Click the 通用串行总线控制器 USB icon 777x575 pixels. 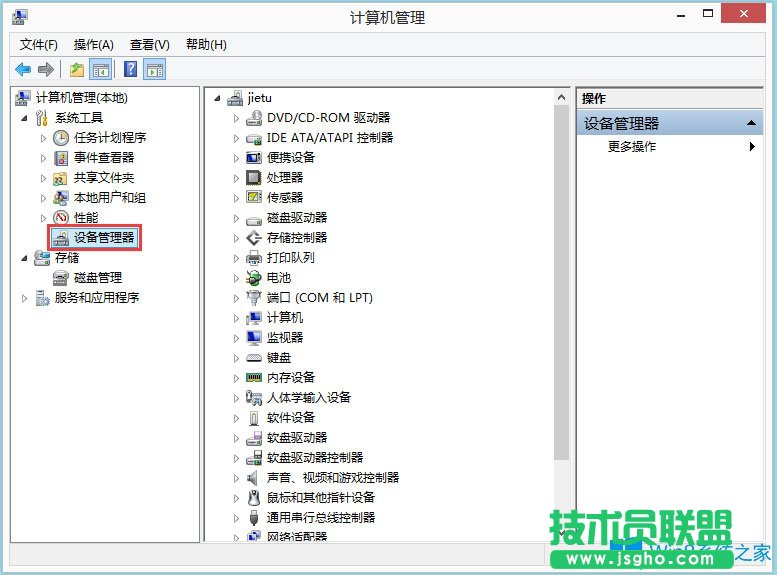[x=254, y=518]
